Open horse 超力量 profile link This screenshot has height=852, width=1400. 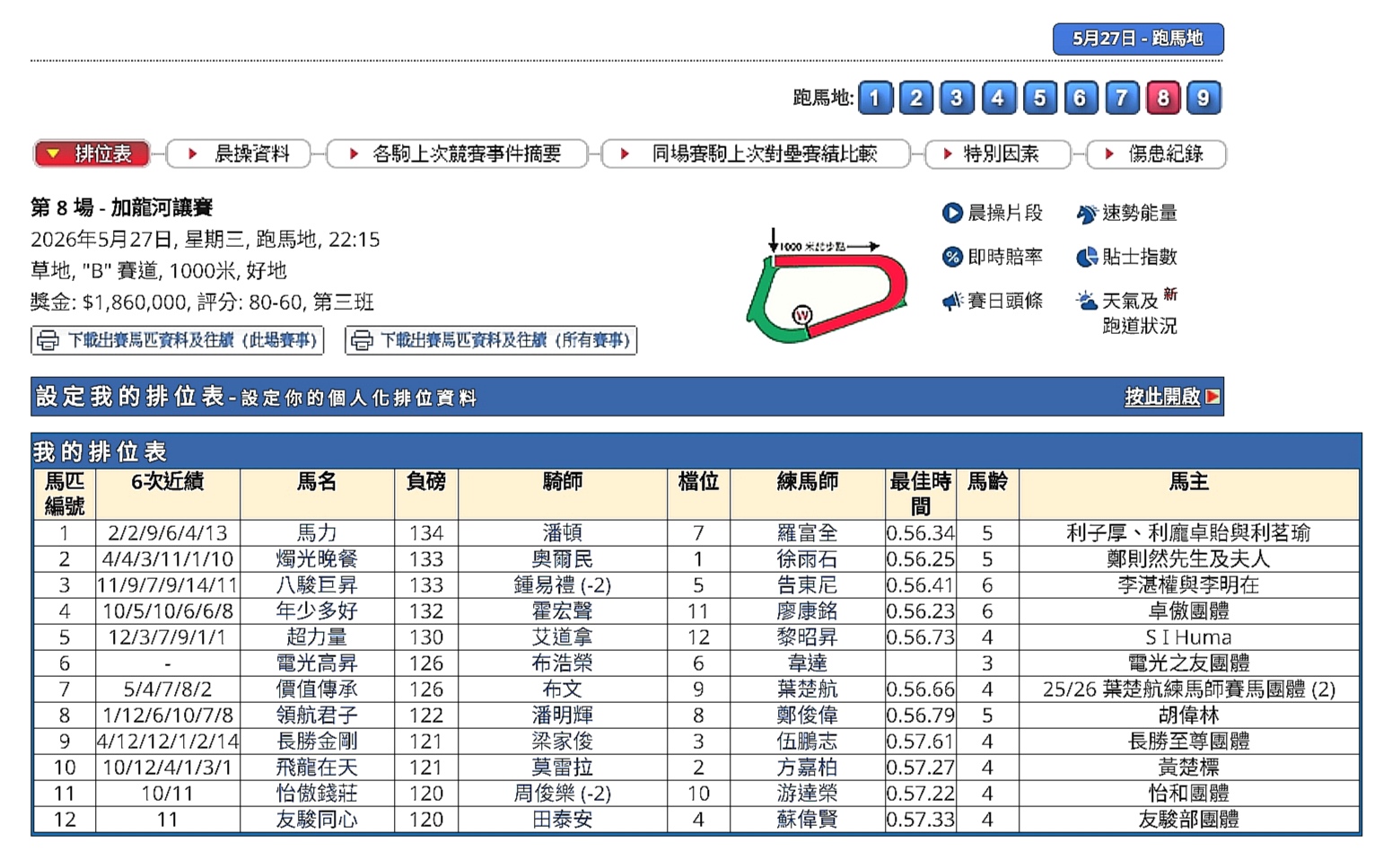[x=317, y=637]
